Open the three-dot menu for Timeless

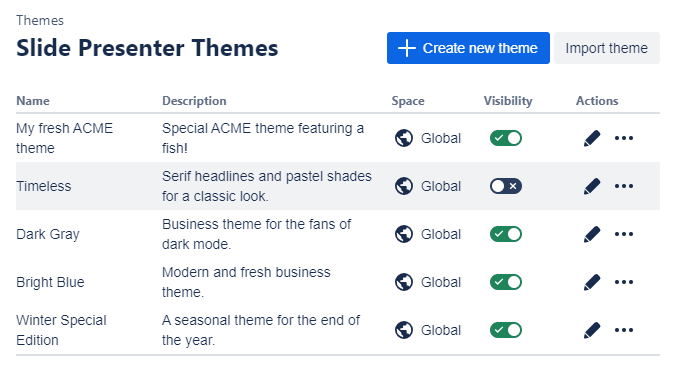tap(624, 186)
